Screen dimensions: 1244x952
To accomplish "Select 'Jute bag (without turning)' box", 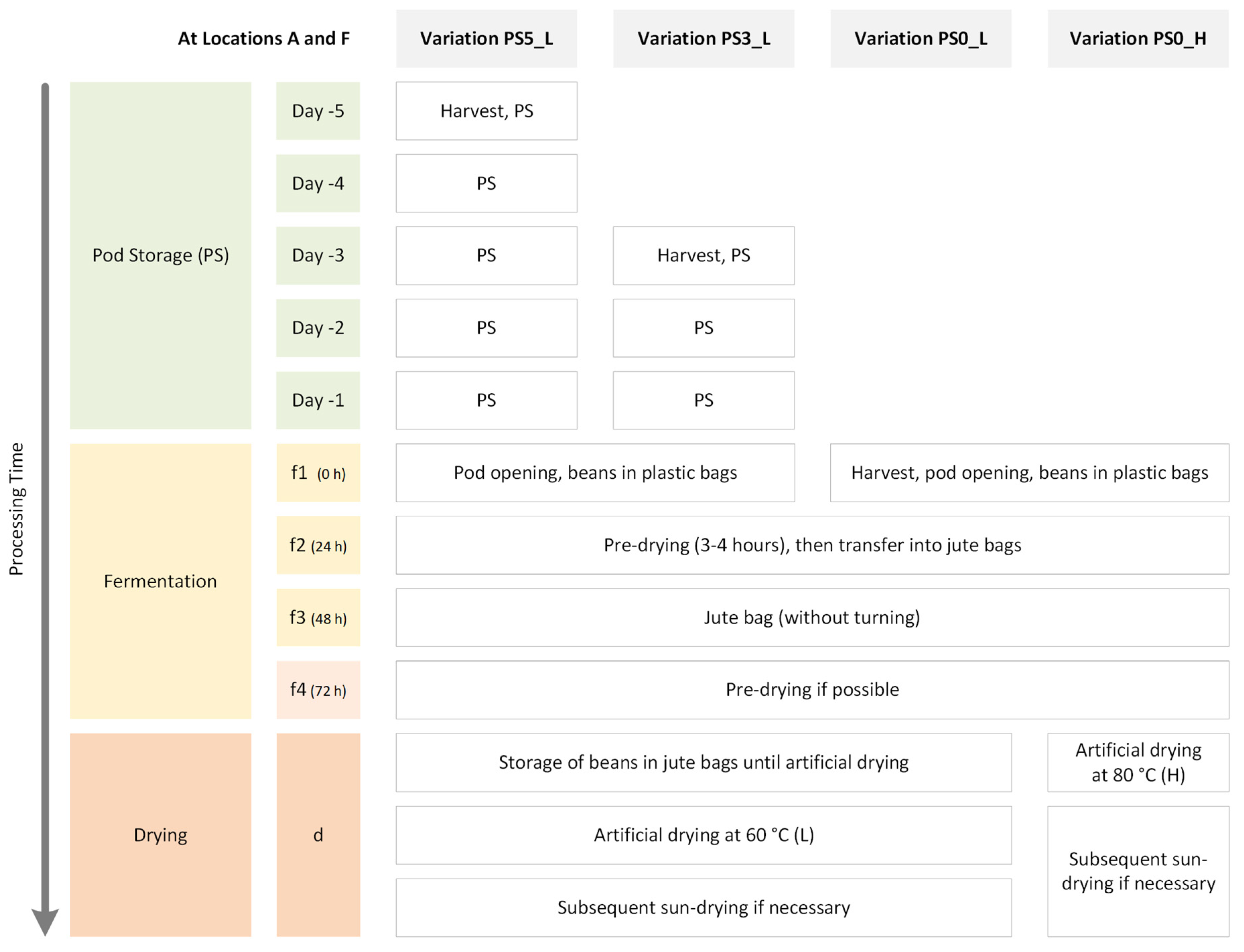I will coord(812,618).
